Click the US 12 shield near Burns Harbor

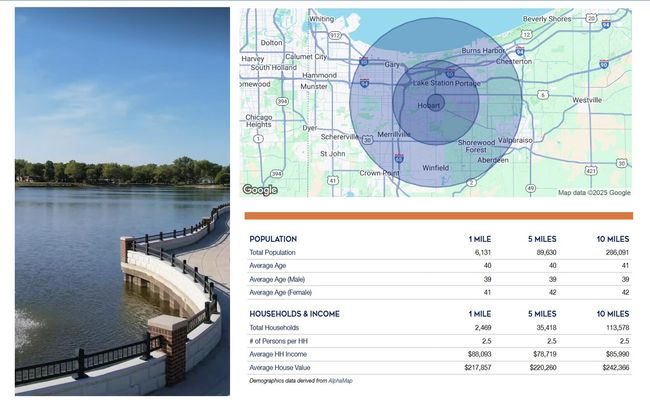526,33
